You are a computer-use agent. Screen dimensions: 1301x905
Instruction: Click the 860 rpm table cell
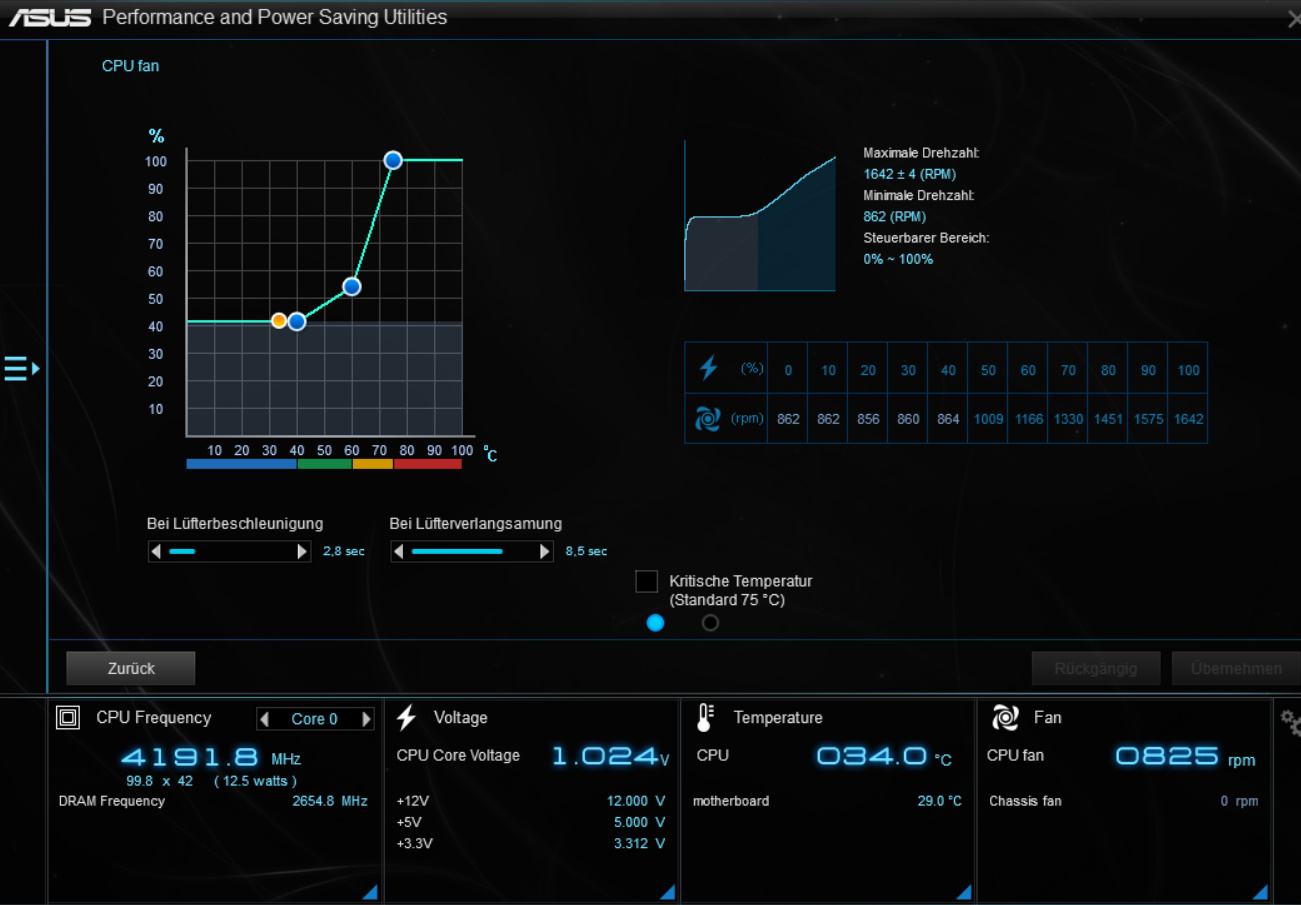908,419
